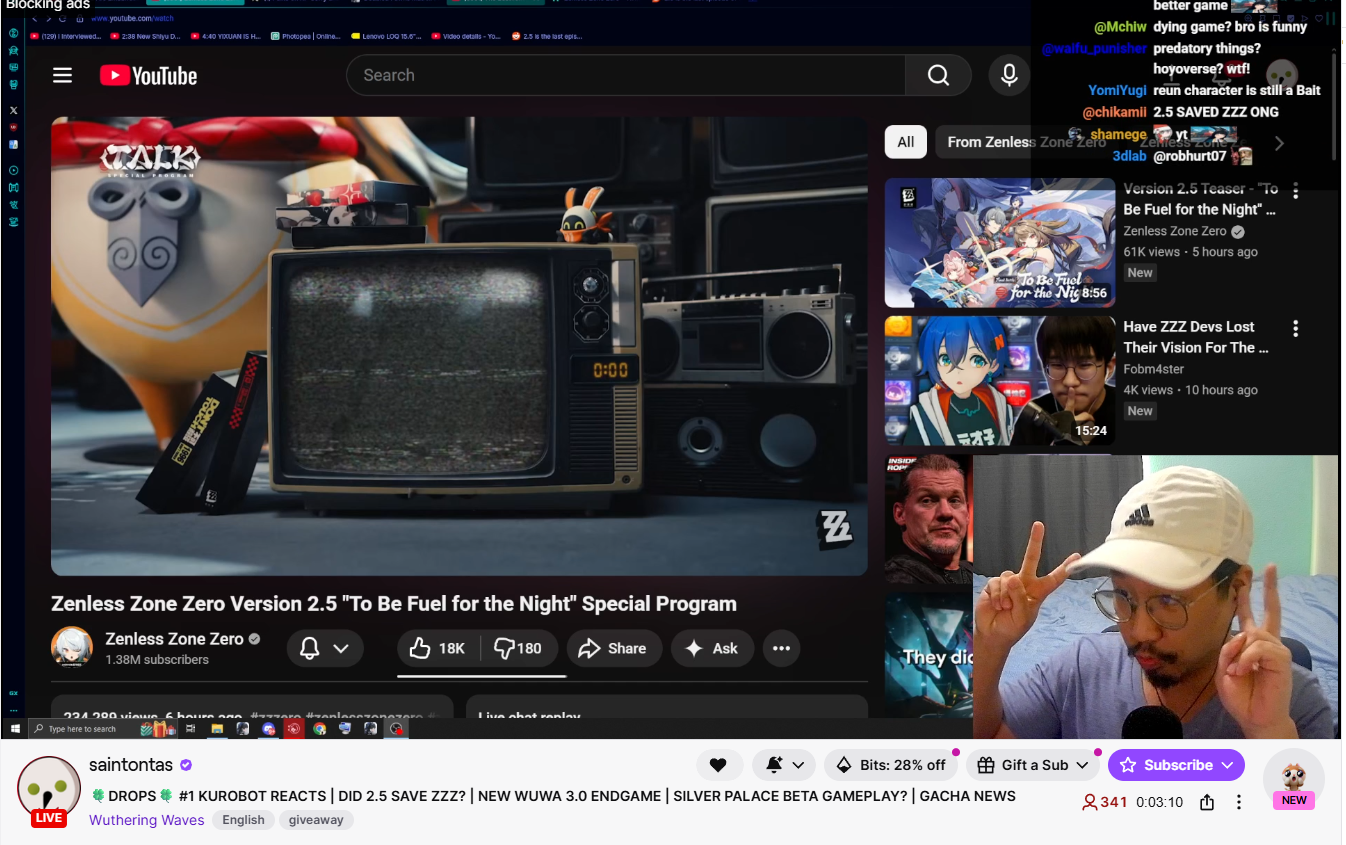
Task: Open the Windows Start menu
Action: [x=15, y=729]
